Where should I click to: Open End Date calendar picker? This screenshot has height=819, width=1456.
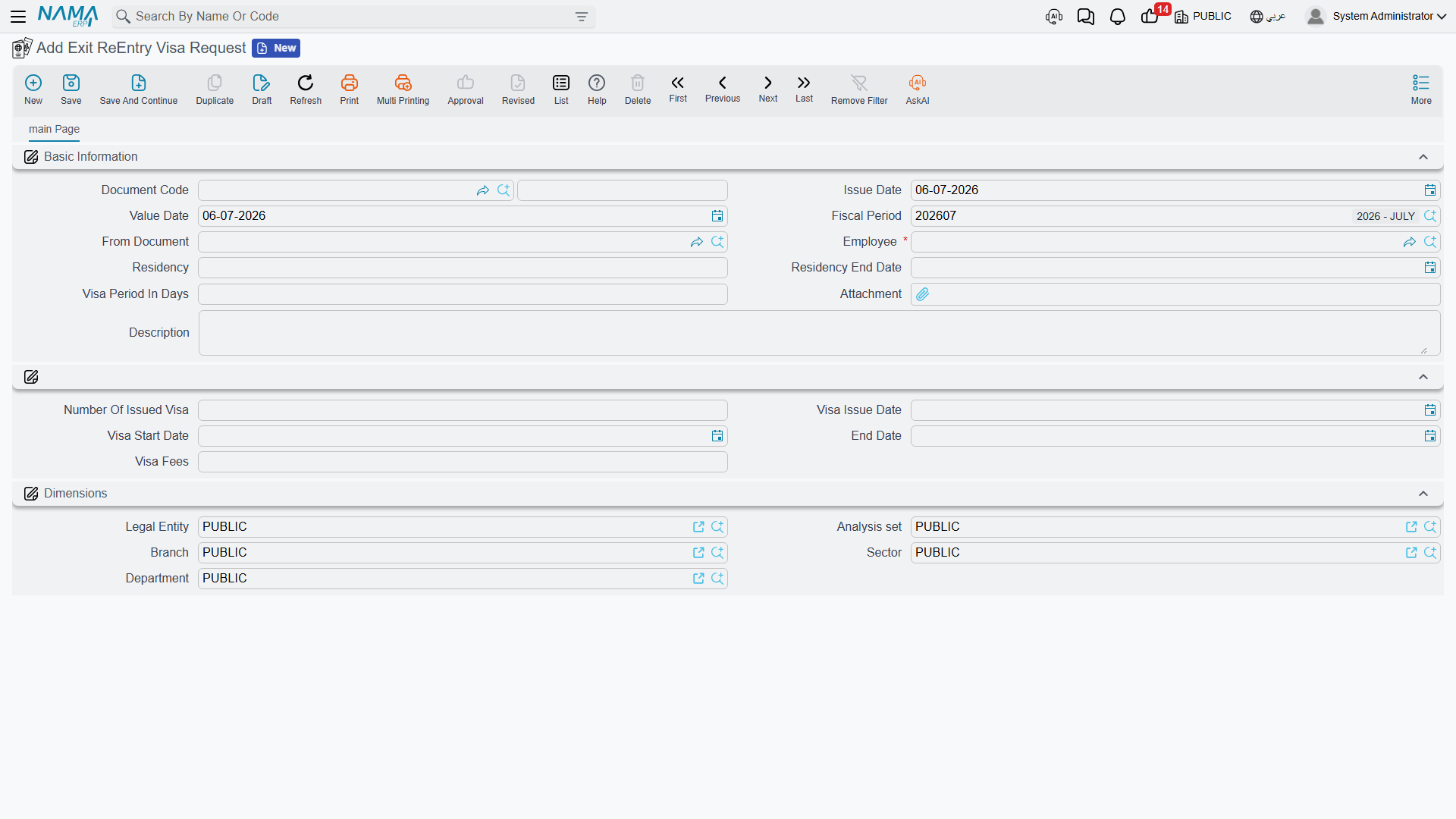tap(1430, 436)
